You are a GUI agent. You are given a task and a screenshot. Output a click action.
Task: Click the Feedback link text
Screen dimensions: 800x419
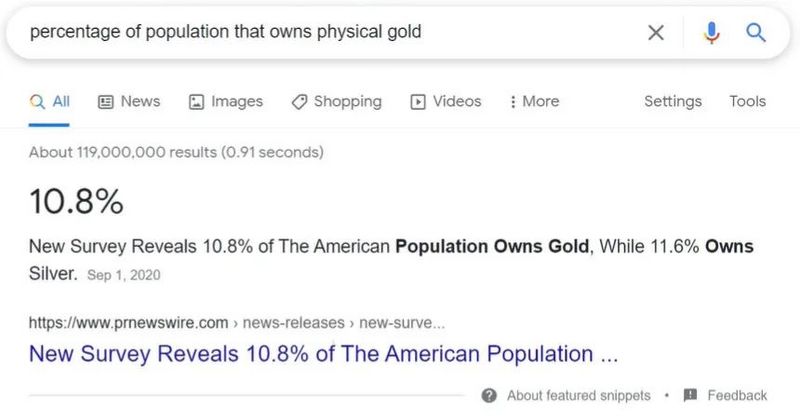click(x=737, y=395)
